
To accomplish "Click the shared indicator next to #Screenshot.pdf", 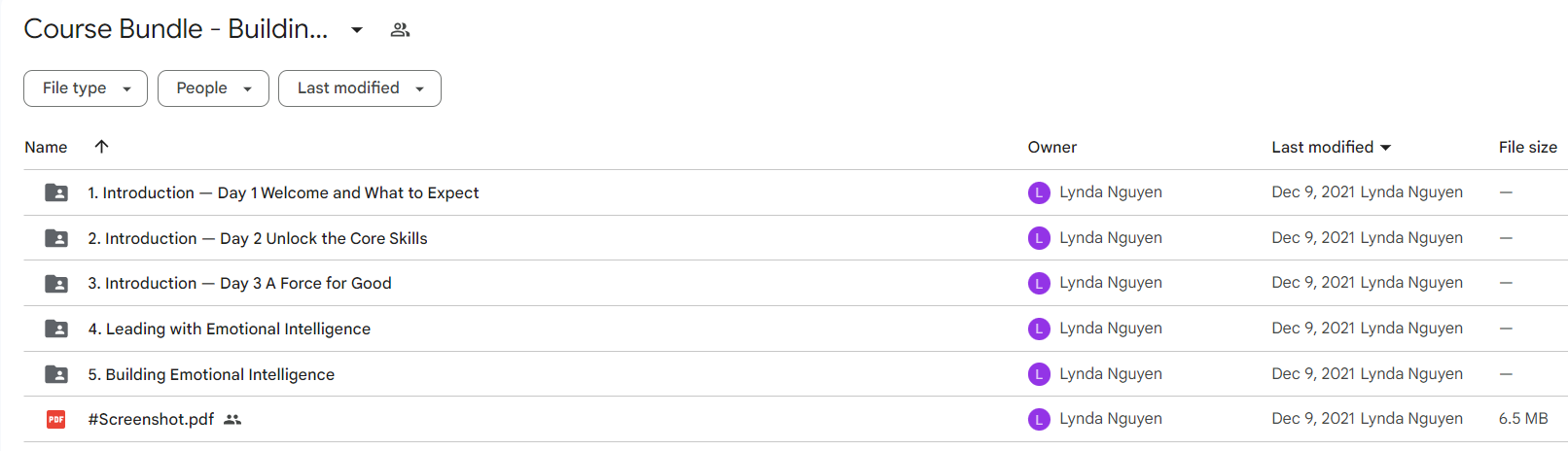I will [x=232, y=420].
